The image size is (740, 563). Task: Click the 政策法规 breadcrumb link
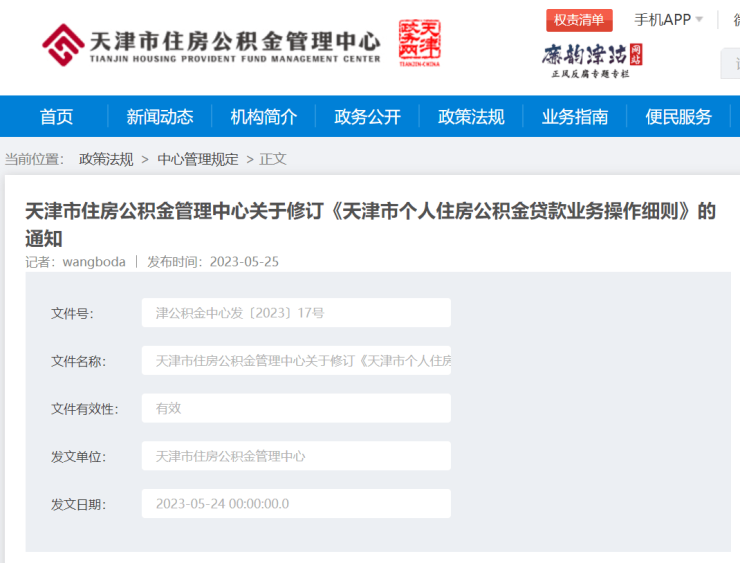pyautogui.click(x=106, y=159)
